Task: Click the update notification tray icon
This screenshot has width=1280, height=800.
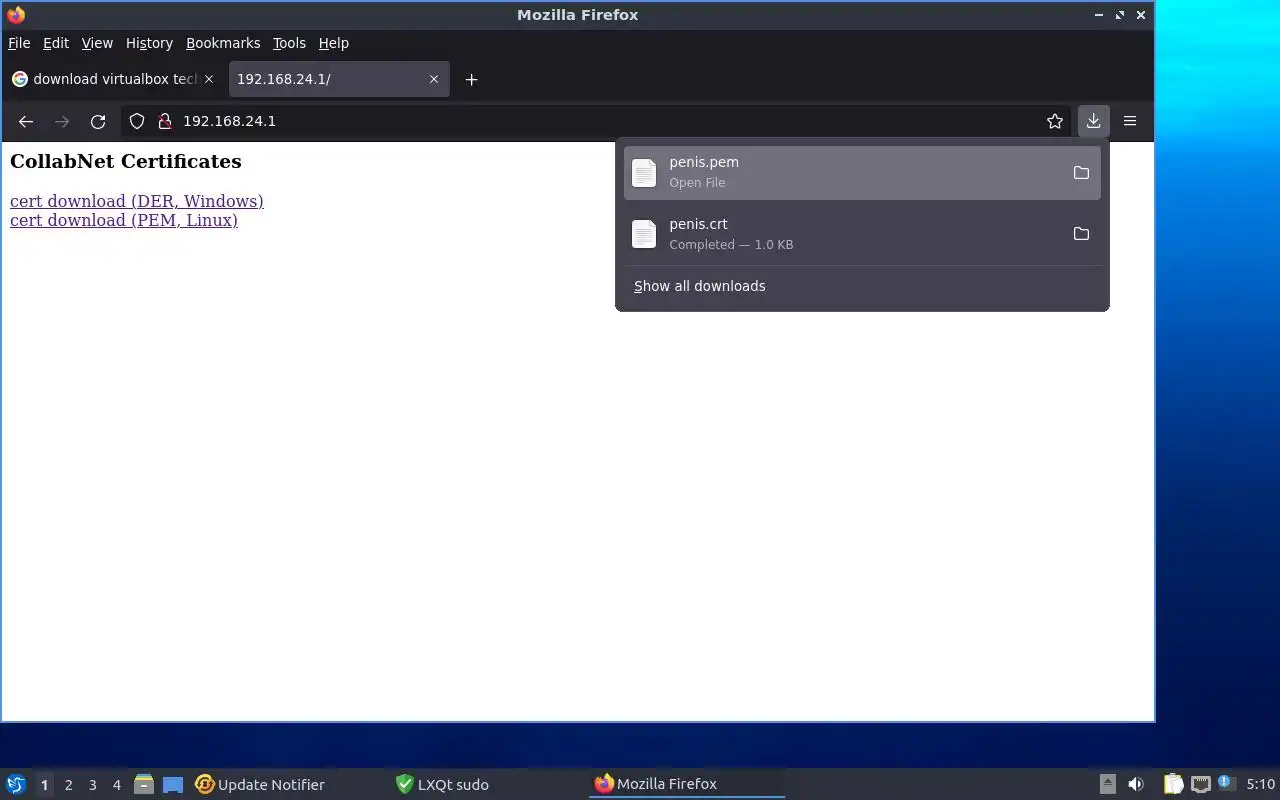Action: point(1226,783)
